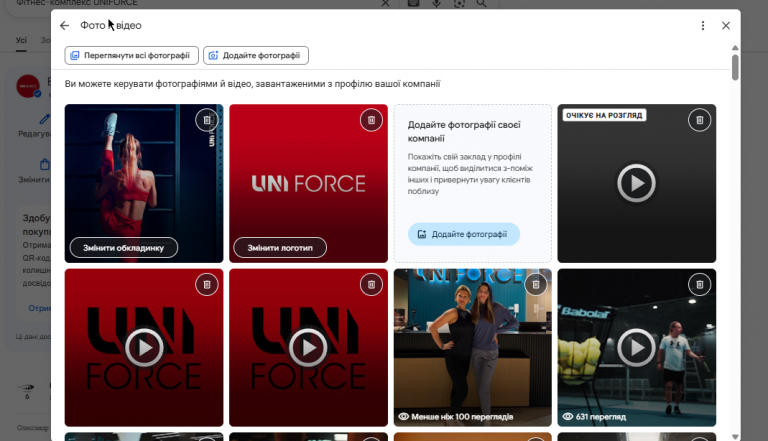The width and height of the screenshot is (768, 441).
Task: Play second UNI FORCE logo video in second row
Action: (x=308, y=347)
